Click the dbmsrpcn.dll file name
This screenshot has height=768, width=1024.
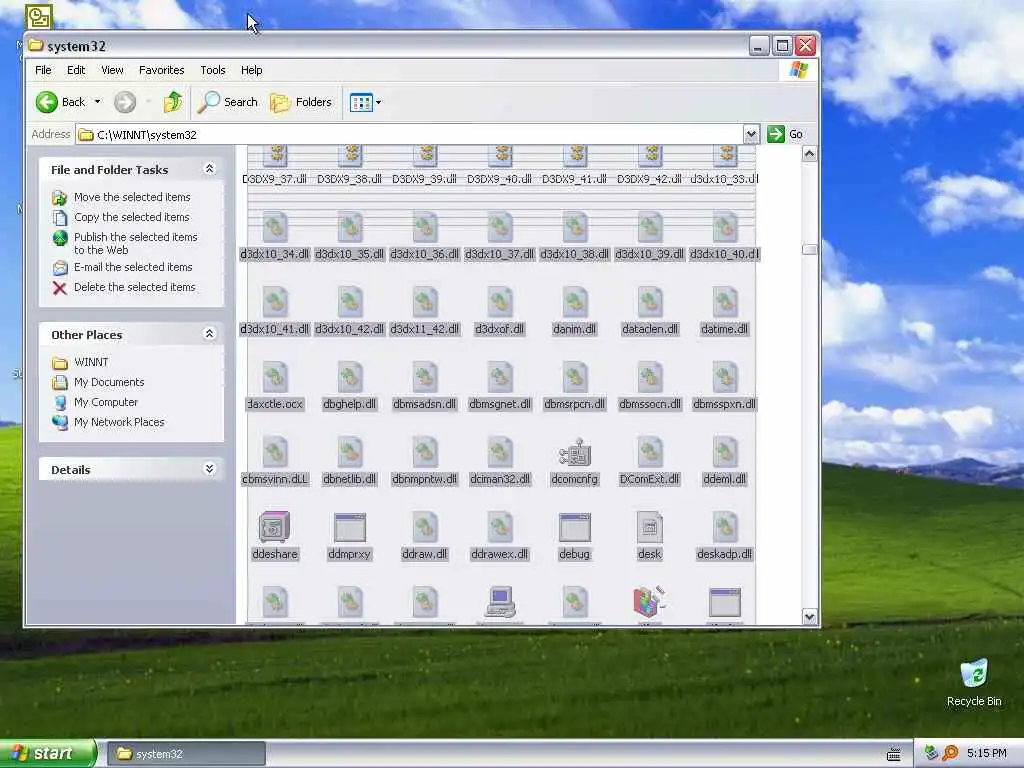(575, 404)
